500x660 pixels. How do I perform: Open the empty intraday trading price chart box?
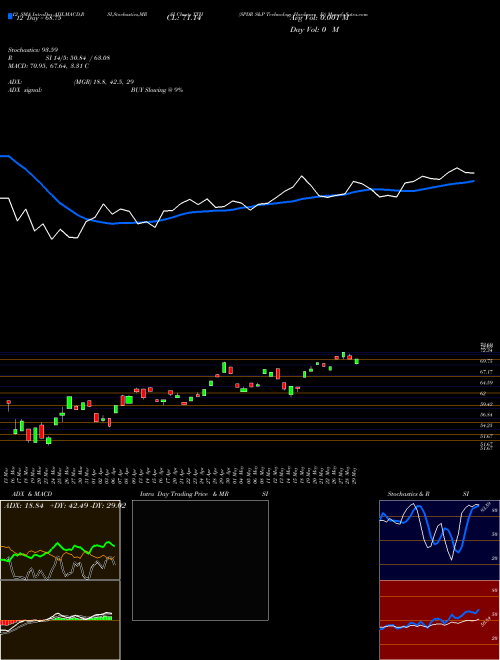click(200, 560)
